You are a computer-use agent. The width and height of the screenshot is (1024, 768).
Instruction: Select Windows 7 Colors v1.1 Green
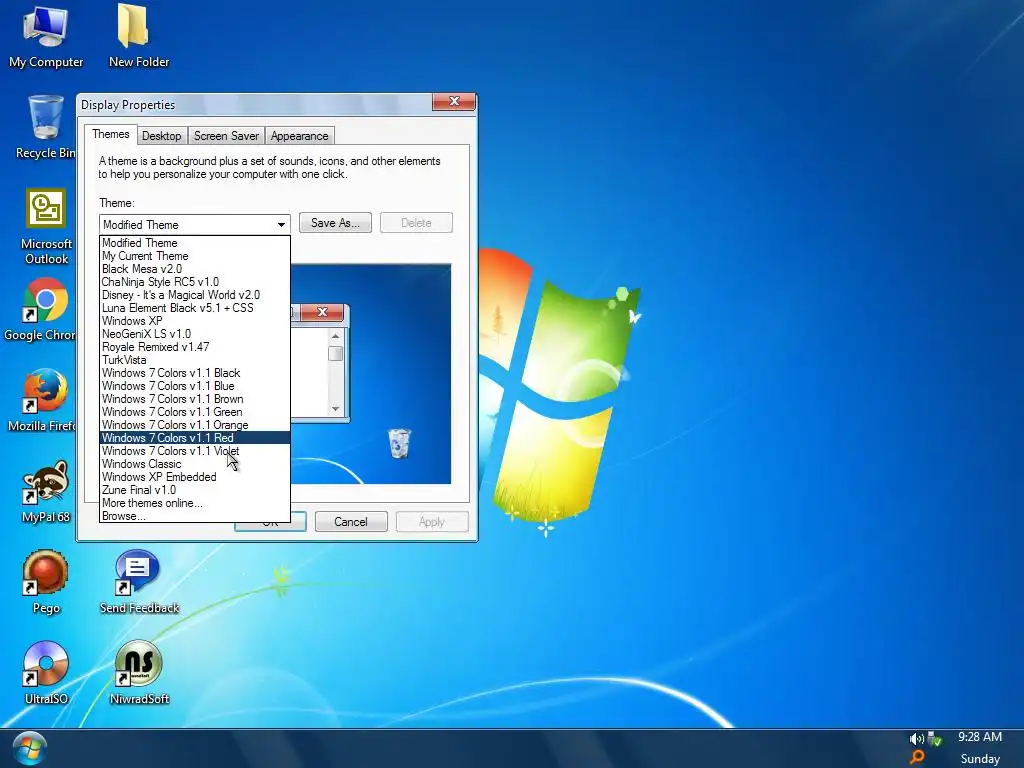click(195, 412)
